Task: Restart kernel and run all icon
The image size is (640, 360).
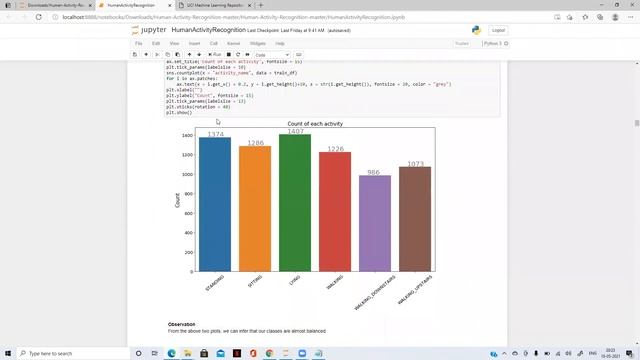Action: (247, 55)
